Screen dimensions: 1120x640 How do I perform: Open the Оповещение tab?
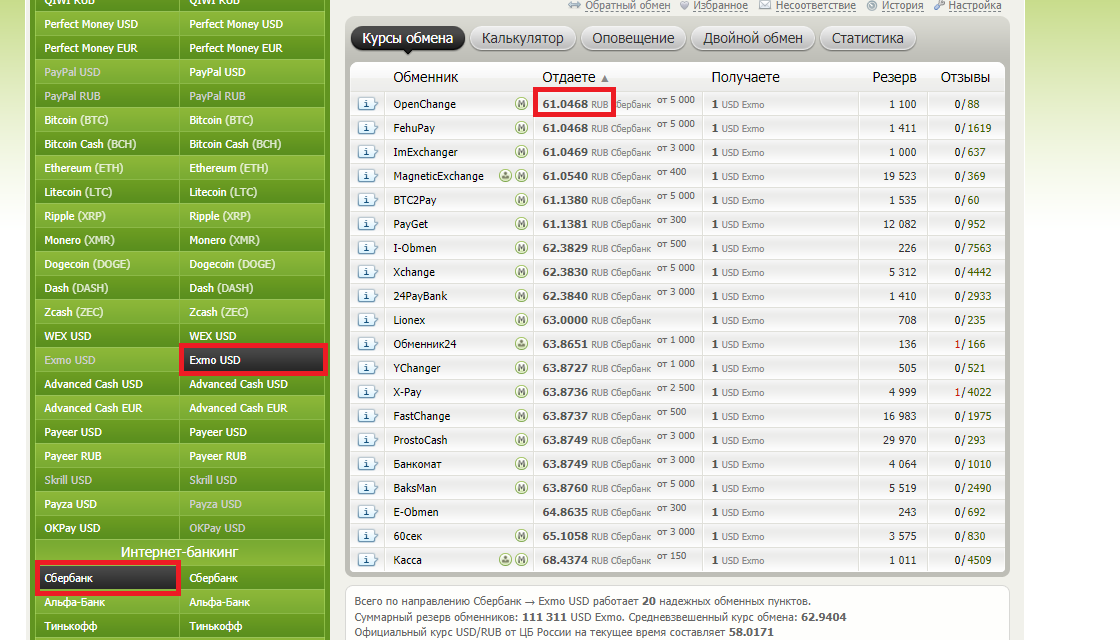633,38
